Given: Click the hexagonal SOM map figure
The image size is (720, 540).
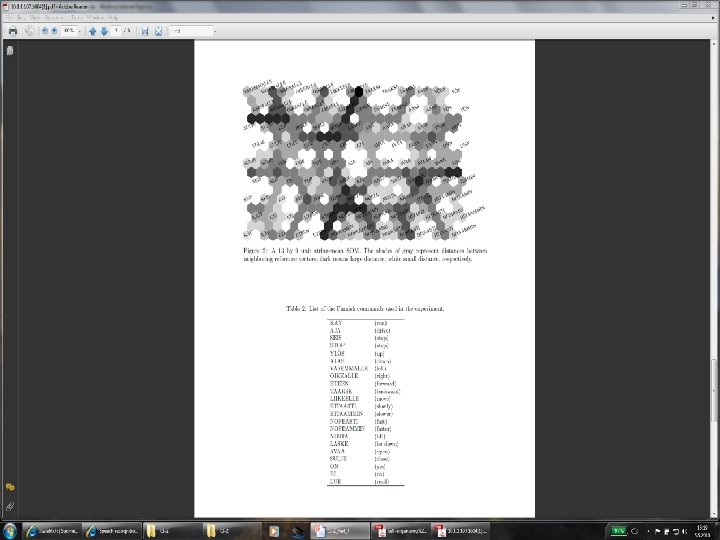Looking at the screenshot, I should click(363, 161).
